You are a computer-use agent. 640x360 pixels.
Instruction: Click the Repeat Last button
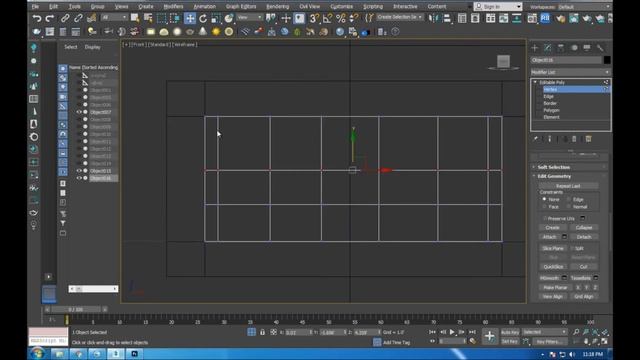point(568,186)
